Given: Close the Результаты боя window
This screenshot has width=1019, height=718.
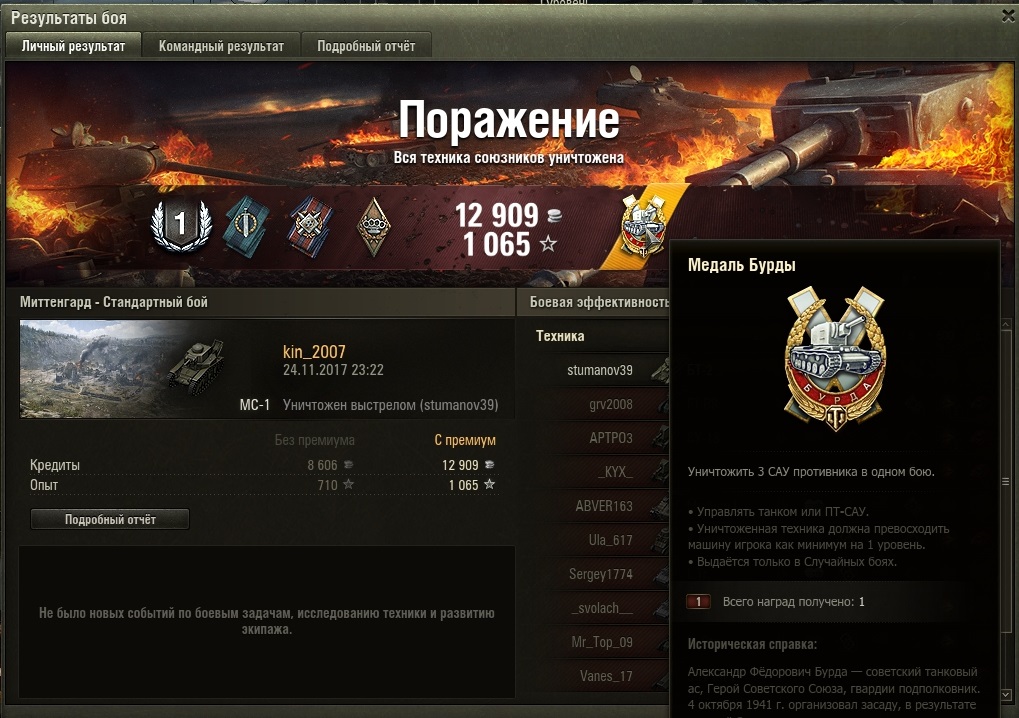Looking at the screenshot, I should coord(1008,16).
